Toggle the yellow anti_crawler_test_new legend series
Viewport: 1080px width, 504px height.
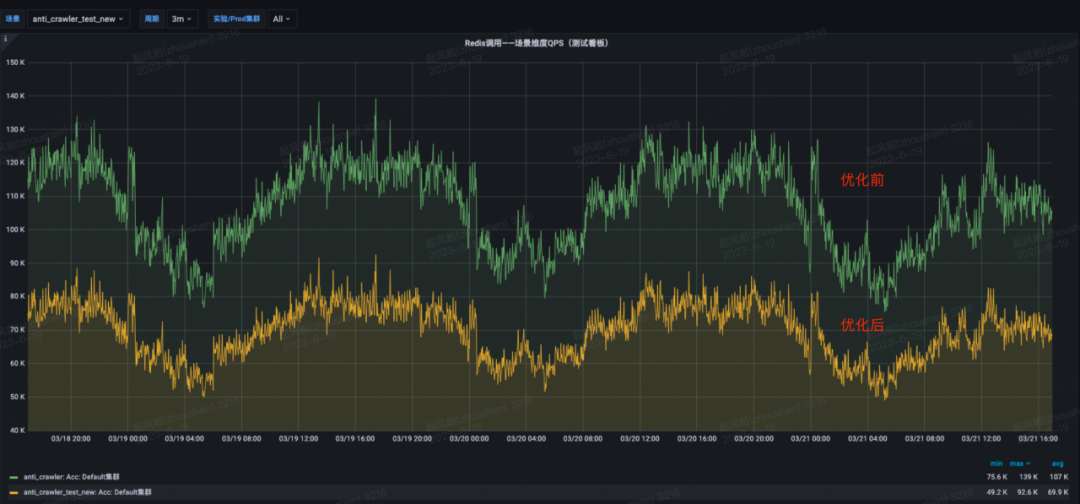pyautogui.click(x=87, y=492)
